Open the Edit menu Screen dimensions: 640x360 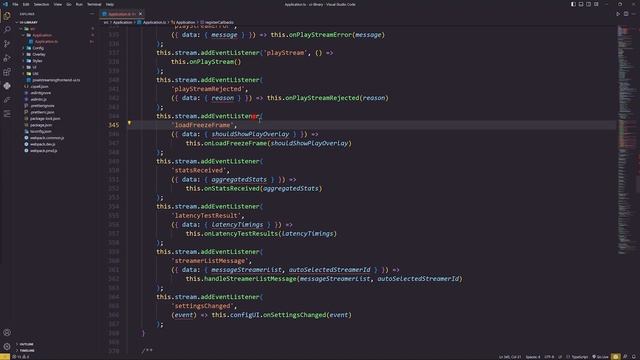(26, 4)
